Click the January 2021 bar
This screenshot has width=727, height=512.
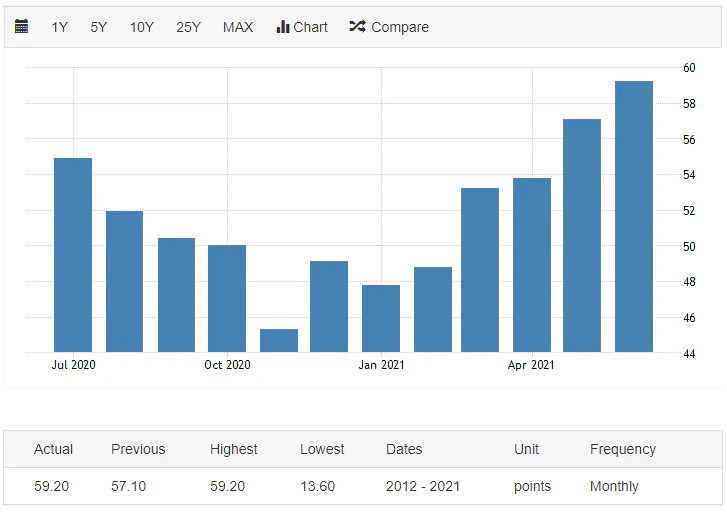(381, 318)
